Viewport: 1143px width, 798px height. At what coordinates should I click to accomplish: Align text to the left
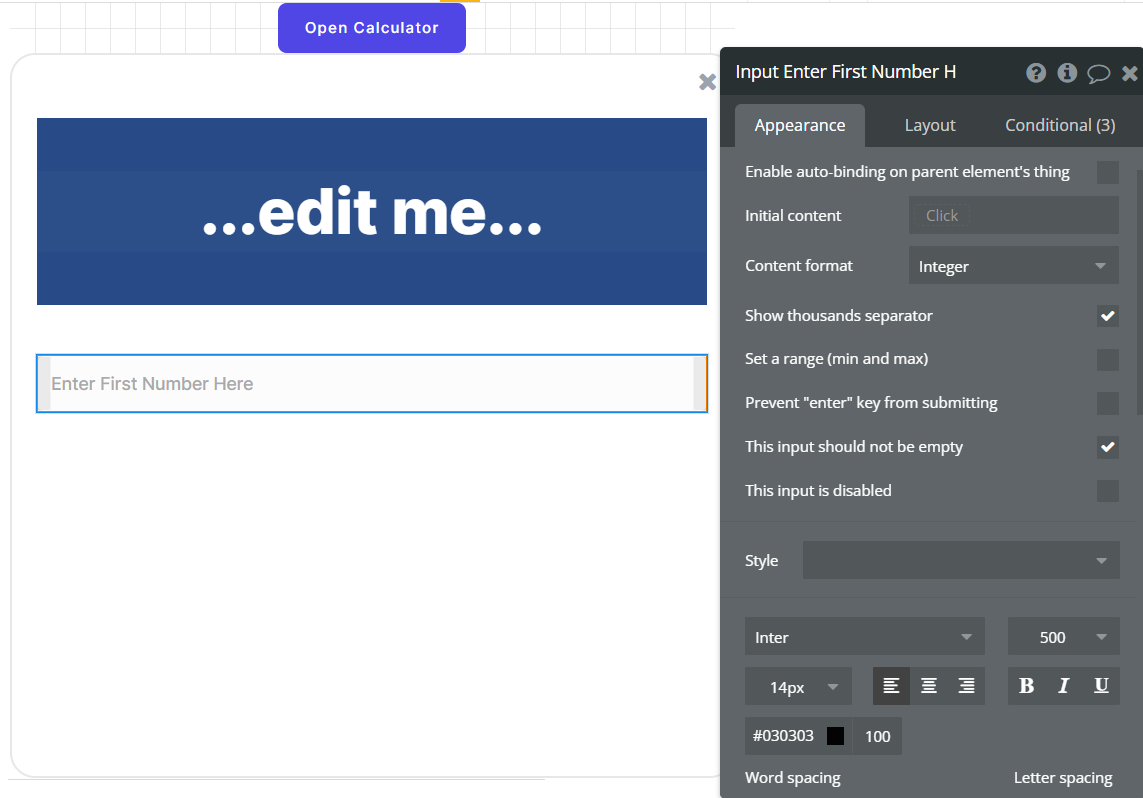891,686
